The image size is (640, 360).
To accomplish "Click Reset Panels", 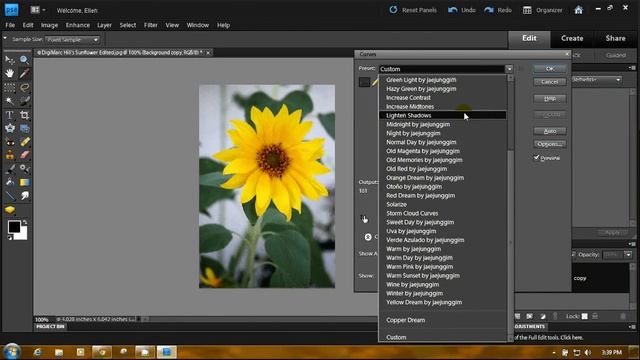I will [413, 10].
